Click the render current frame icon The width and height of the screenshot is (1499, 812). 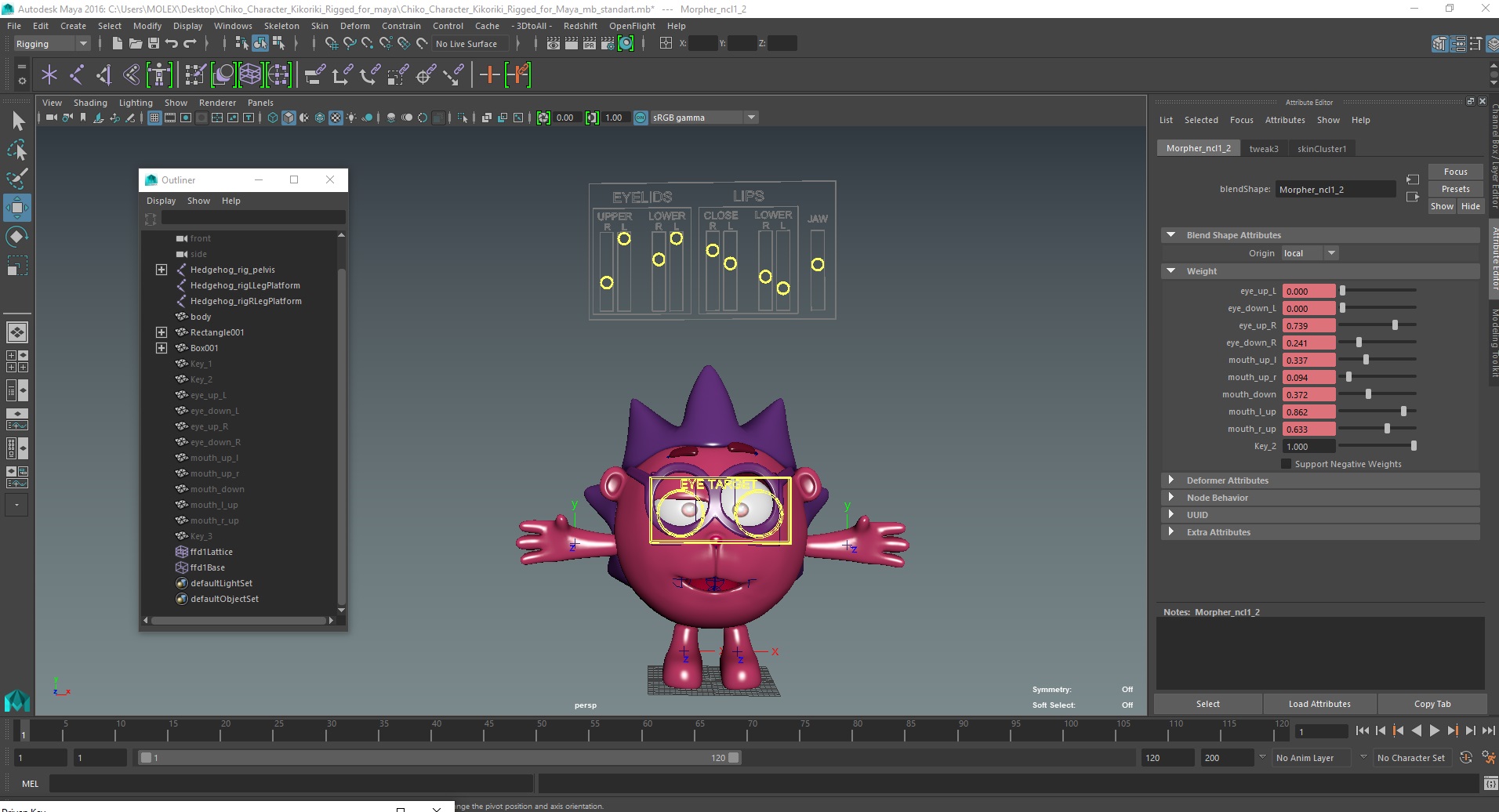pos(572,44)
